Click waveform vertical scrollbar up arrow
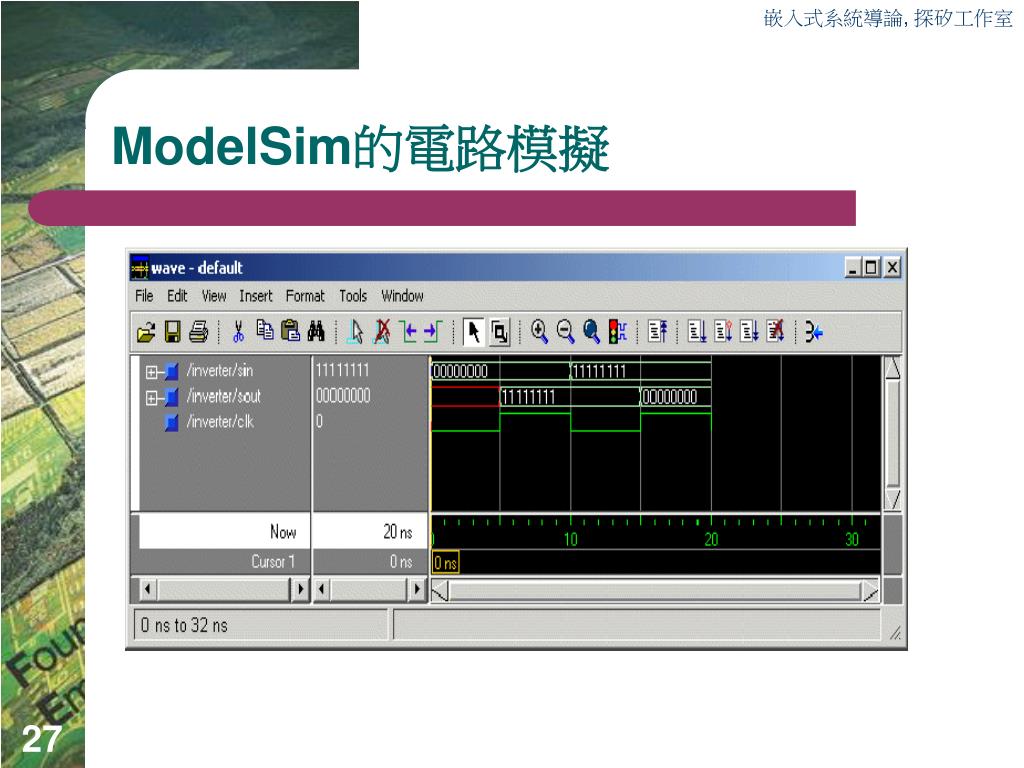 [x=893, y=368]
